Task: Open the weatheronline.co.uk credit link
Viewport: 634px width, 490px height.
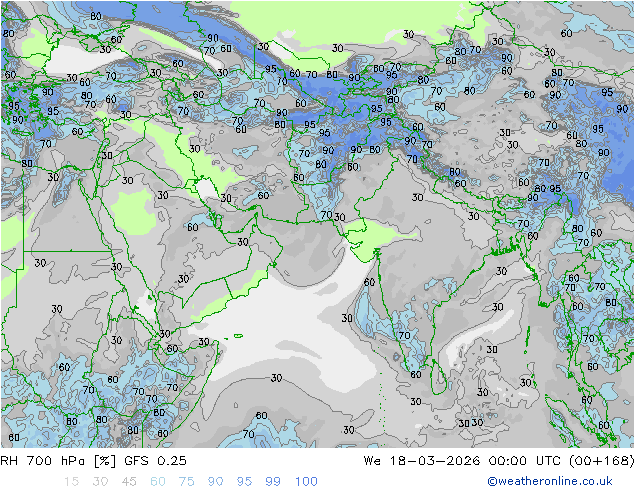Action: [550, 481]
